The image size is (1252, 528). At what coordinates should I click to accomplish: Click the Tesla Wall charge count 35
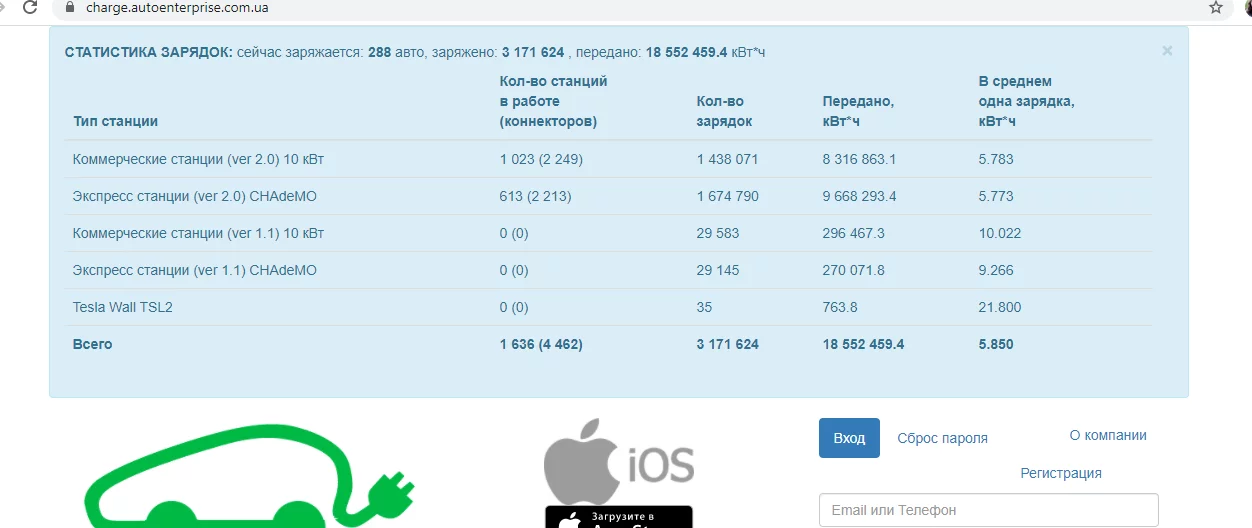coord(704,307)
